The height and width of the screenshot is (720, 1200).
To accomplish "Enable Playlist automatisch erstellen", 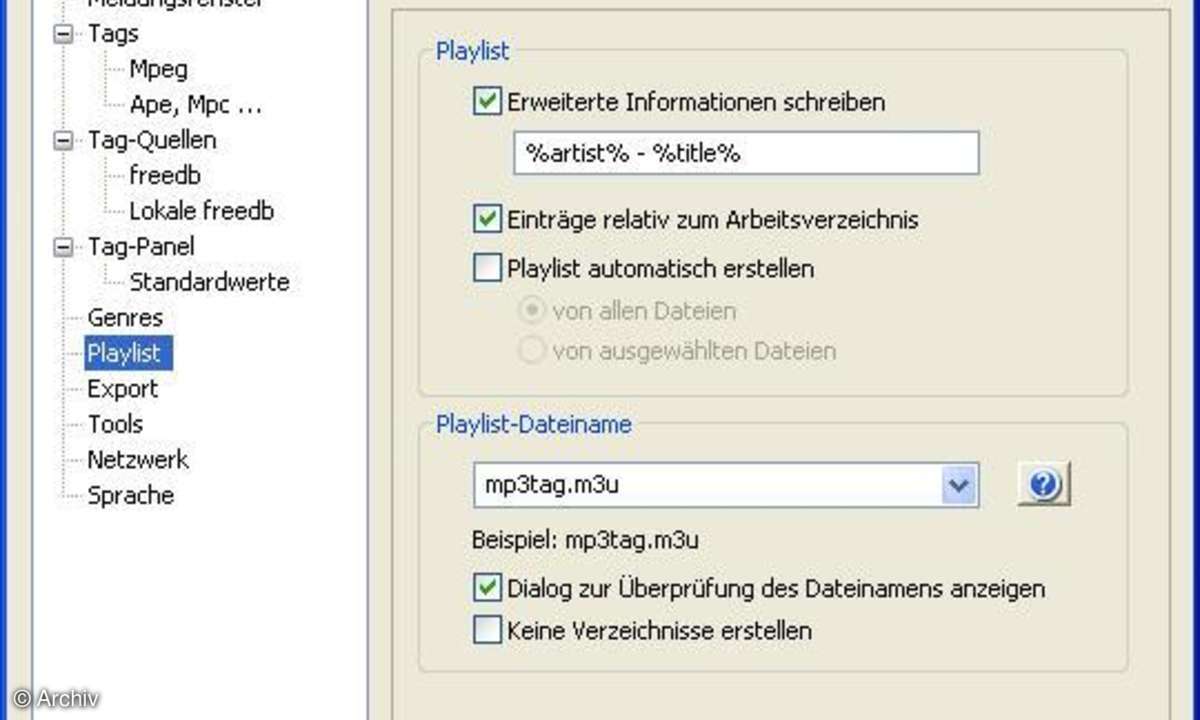I will point(487,269).
